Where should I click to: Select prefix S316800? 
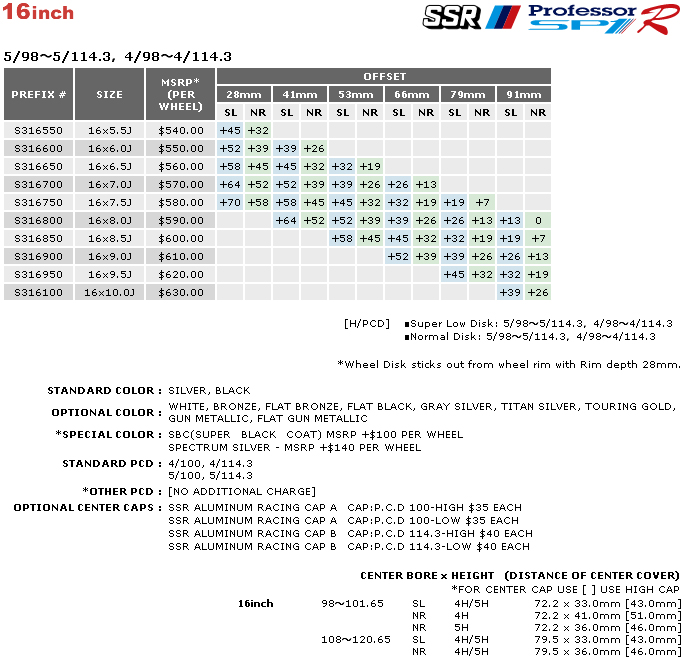(x=38, y=220)
